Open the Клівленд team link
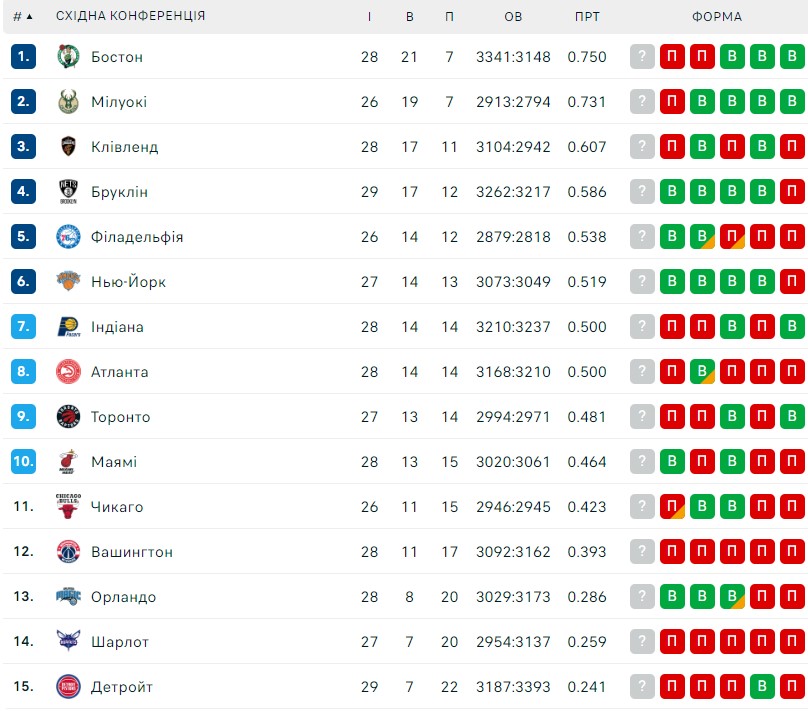The height and width of the screenshot is (711, 808). [125, 147]
